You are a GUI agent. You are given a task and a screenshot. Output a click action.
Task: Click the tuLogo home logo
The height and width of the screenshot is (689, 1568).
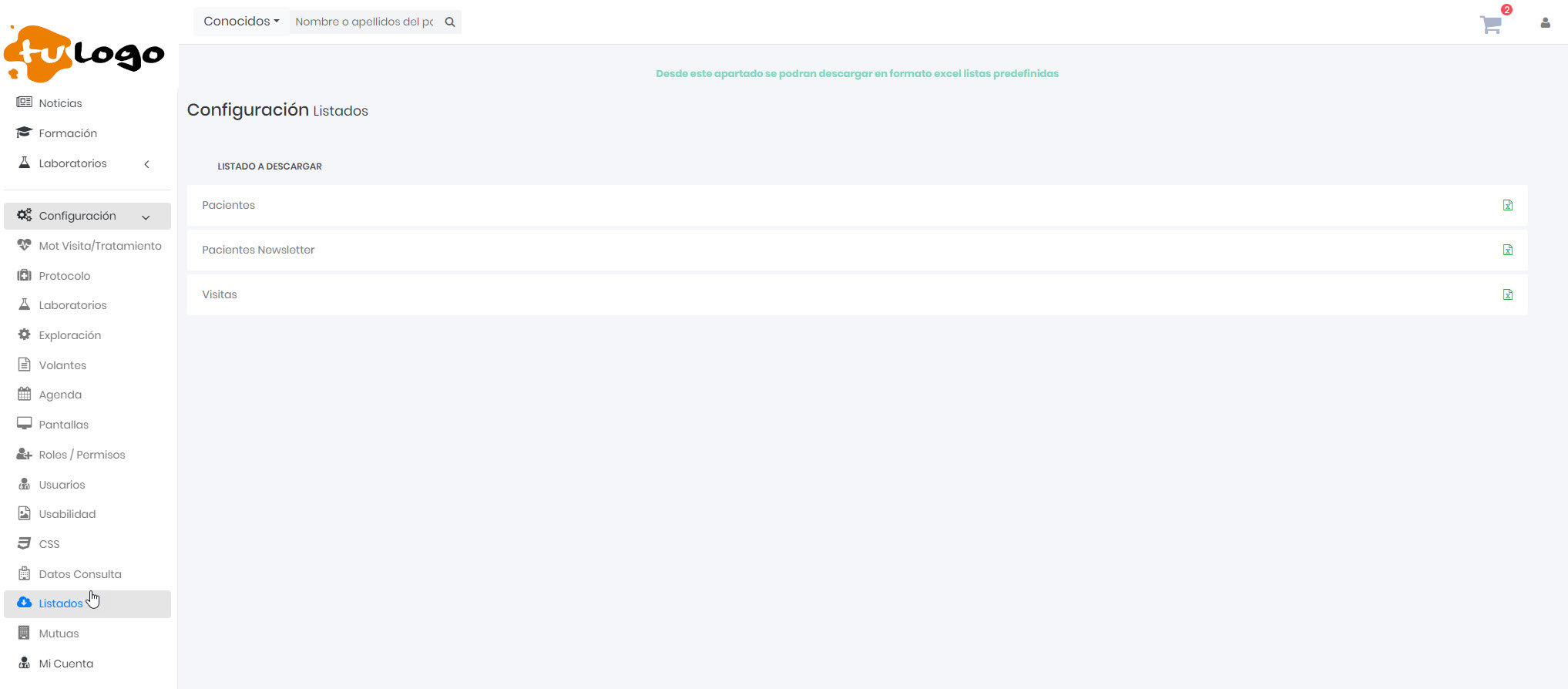point(84,54)
